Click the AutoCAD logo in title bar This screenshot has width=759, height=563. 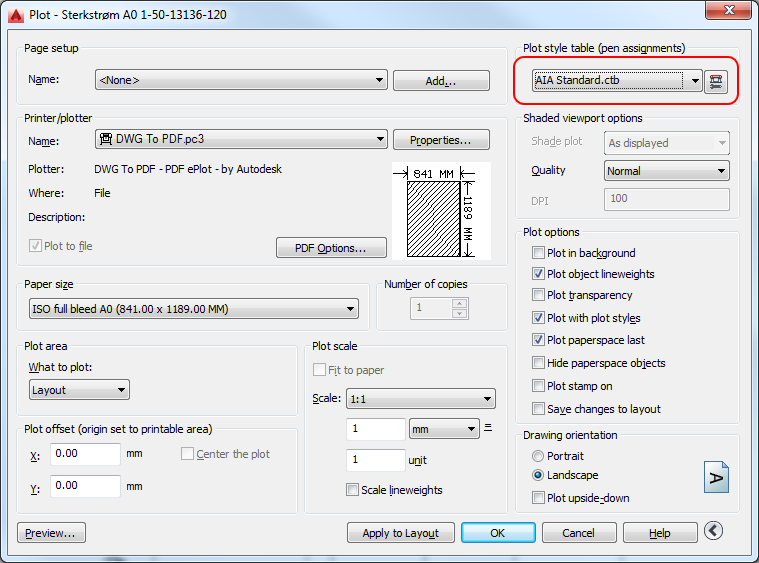[x=13, y=13]
